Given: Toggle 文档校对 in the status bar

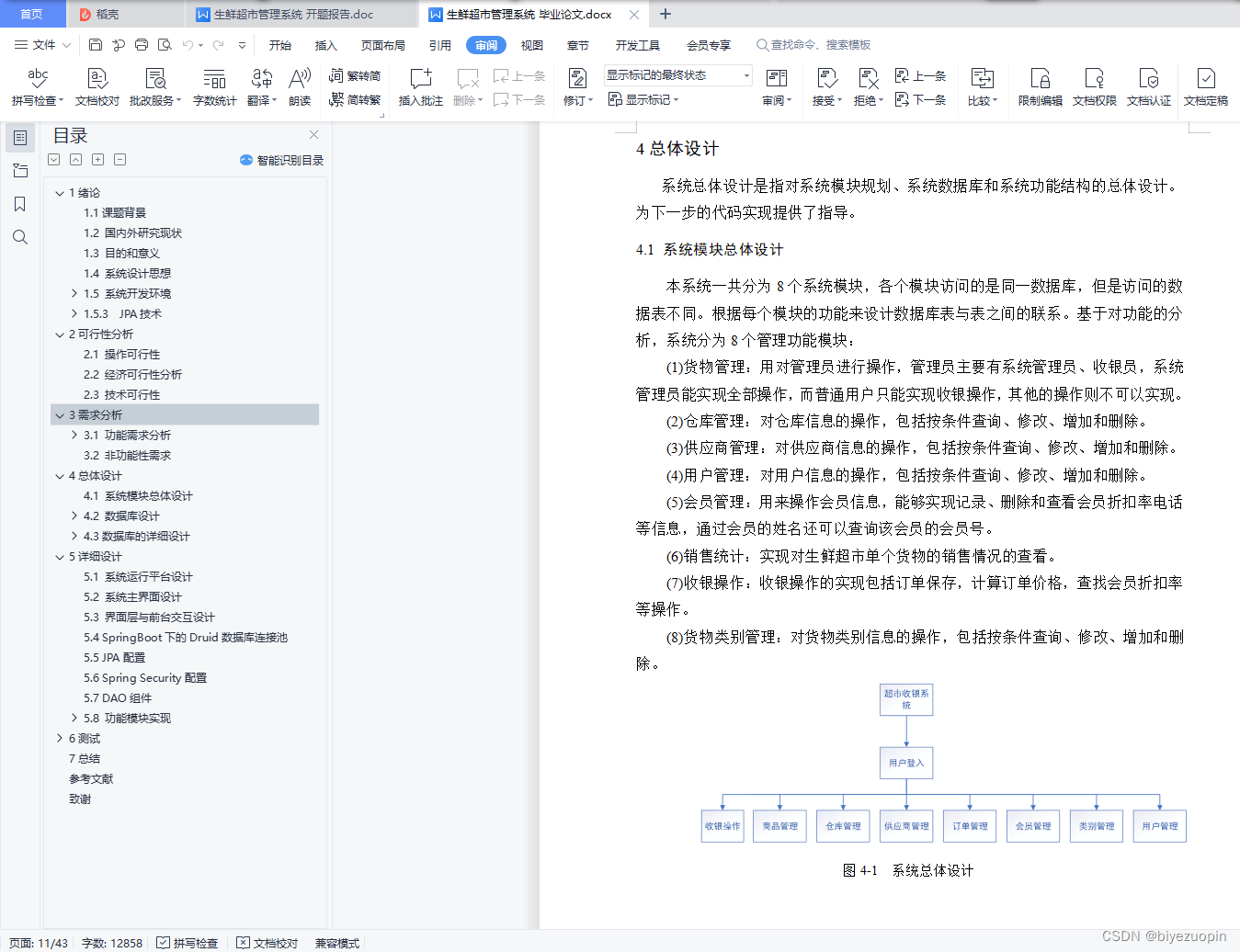Looking at the screenshot, I should pos(267,943).
